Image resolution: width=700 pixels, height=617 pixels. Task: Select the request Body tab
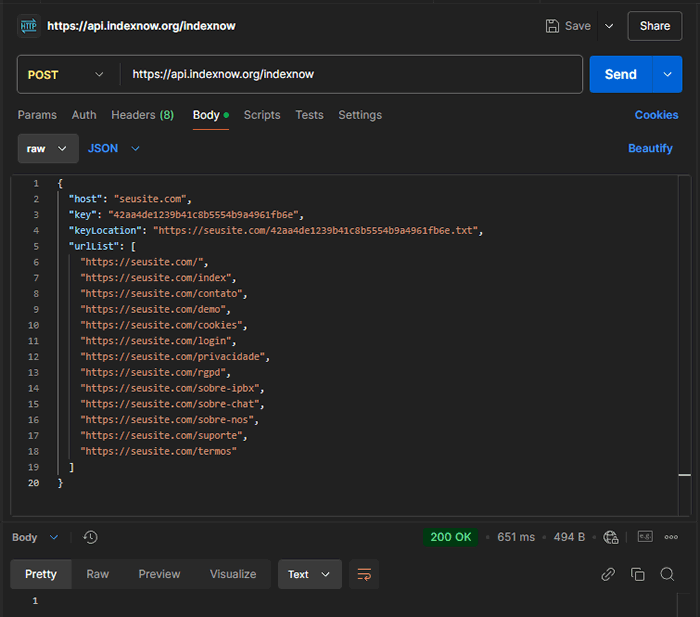click(211, 115)
